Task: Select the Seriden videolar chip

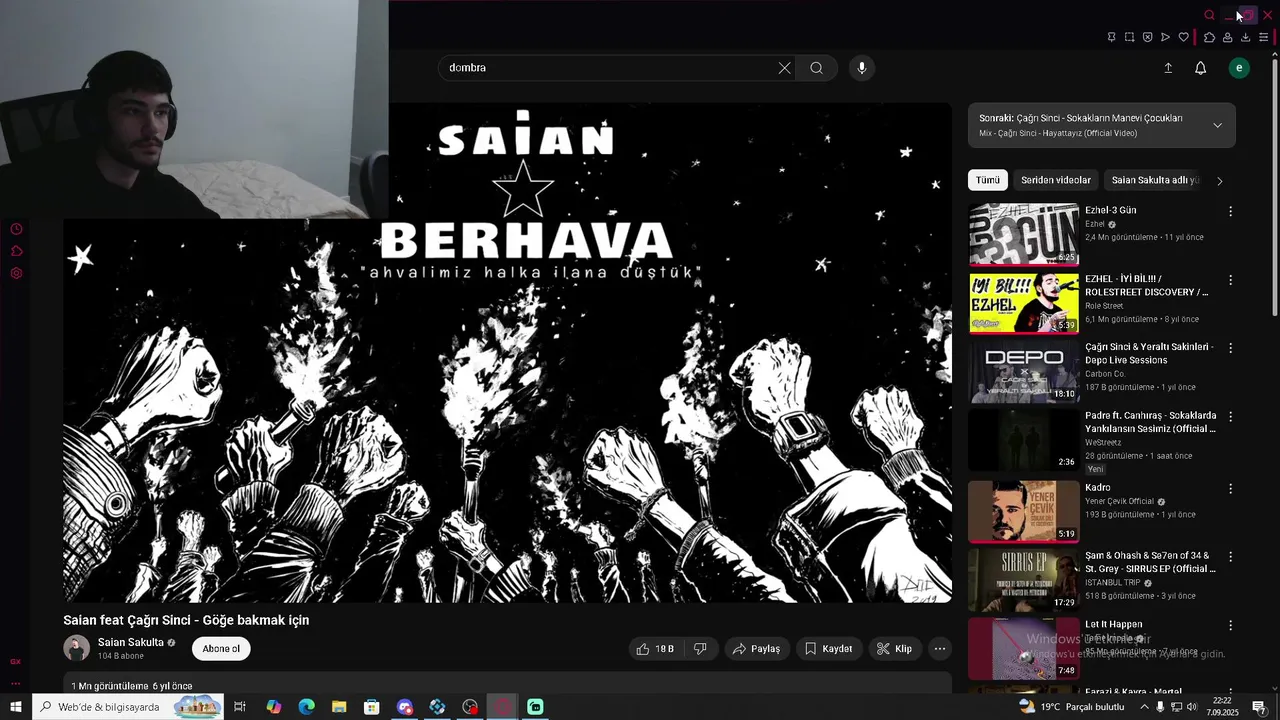Action: pyautogui.click(x=1056, y=180)
